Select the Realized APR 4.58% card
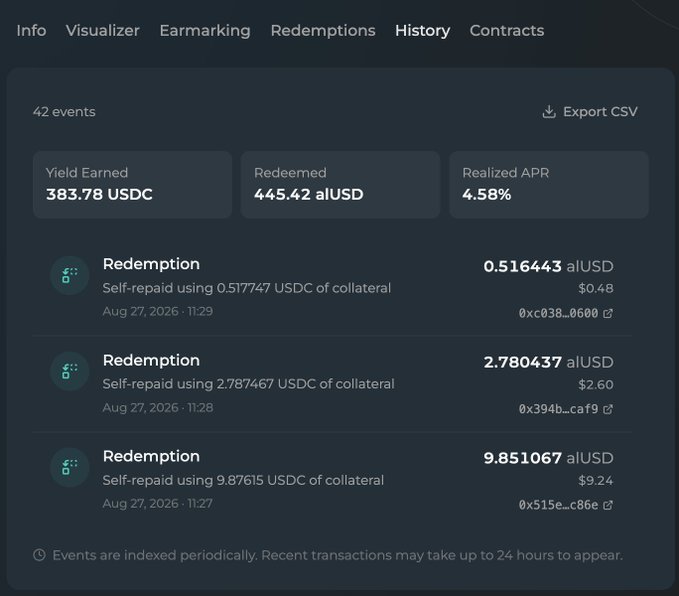Screen dimensions: 679x596 [549, 185]
